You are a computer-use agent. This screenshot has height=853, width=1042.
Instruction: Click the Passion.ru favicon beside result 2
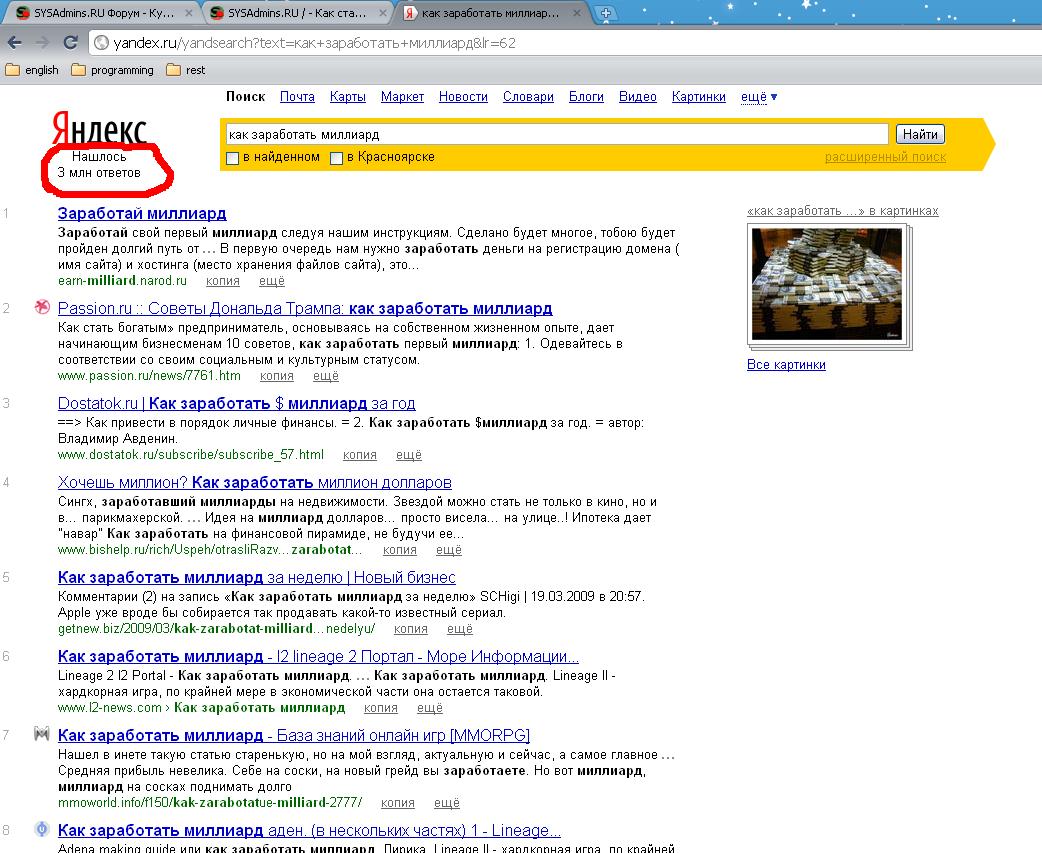(x=42, y=307)
